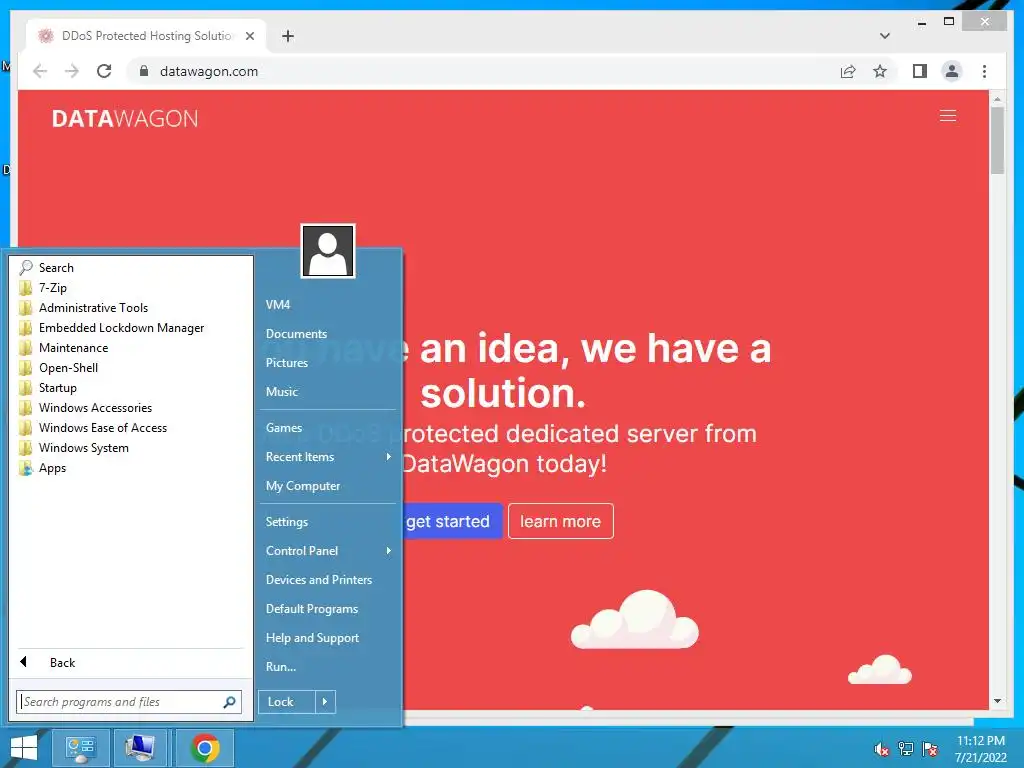
Task: Open Chrome's three-dot menu
Action: coord(984,71)
